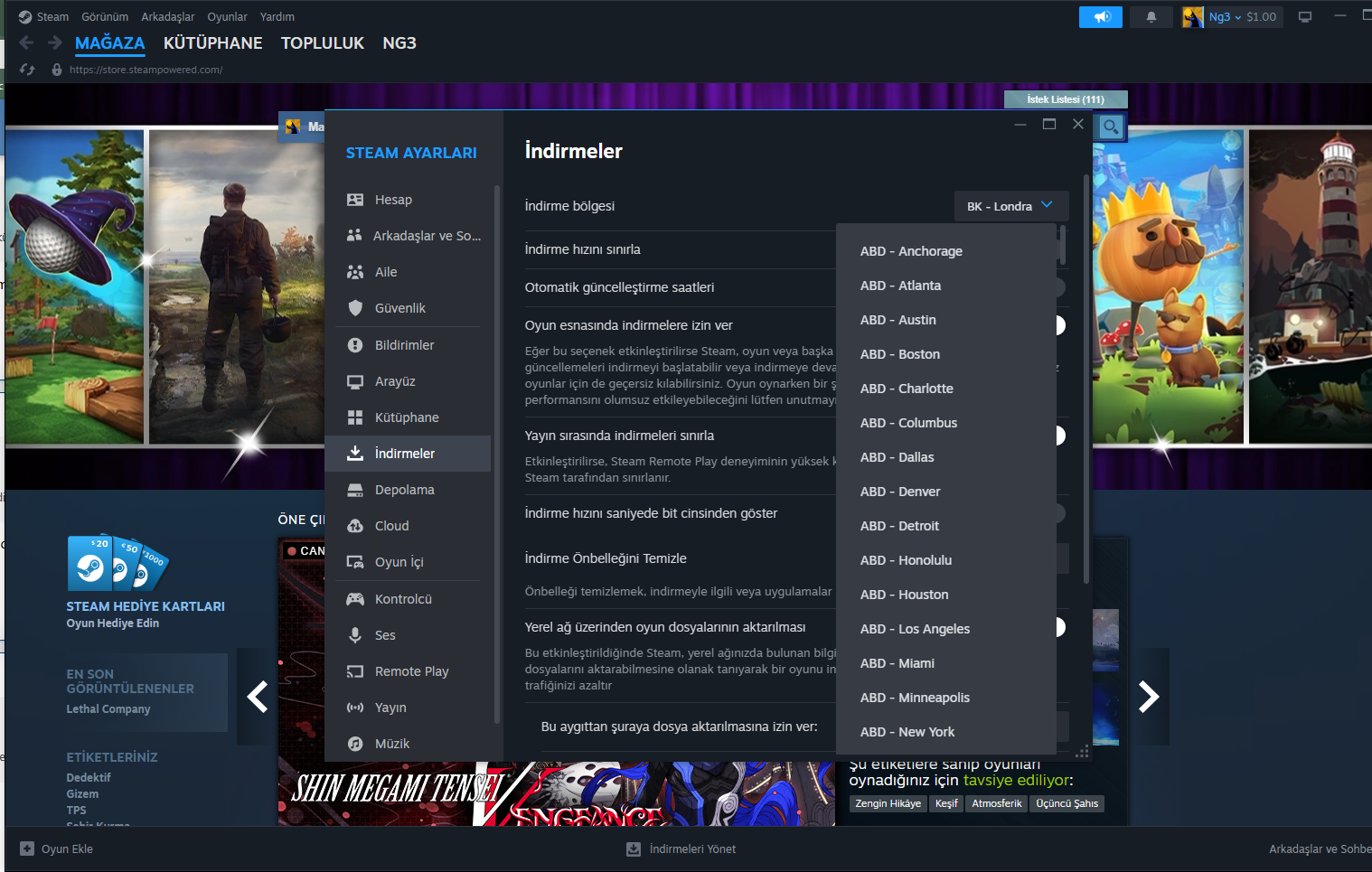The width and height of the screenshot is (1372, 872).
Task: Switch to the KÜTÜPHANE tab
Action: pyautogui.click(x=213, y=43)
